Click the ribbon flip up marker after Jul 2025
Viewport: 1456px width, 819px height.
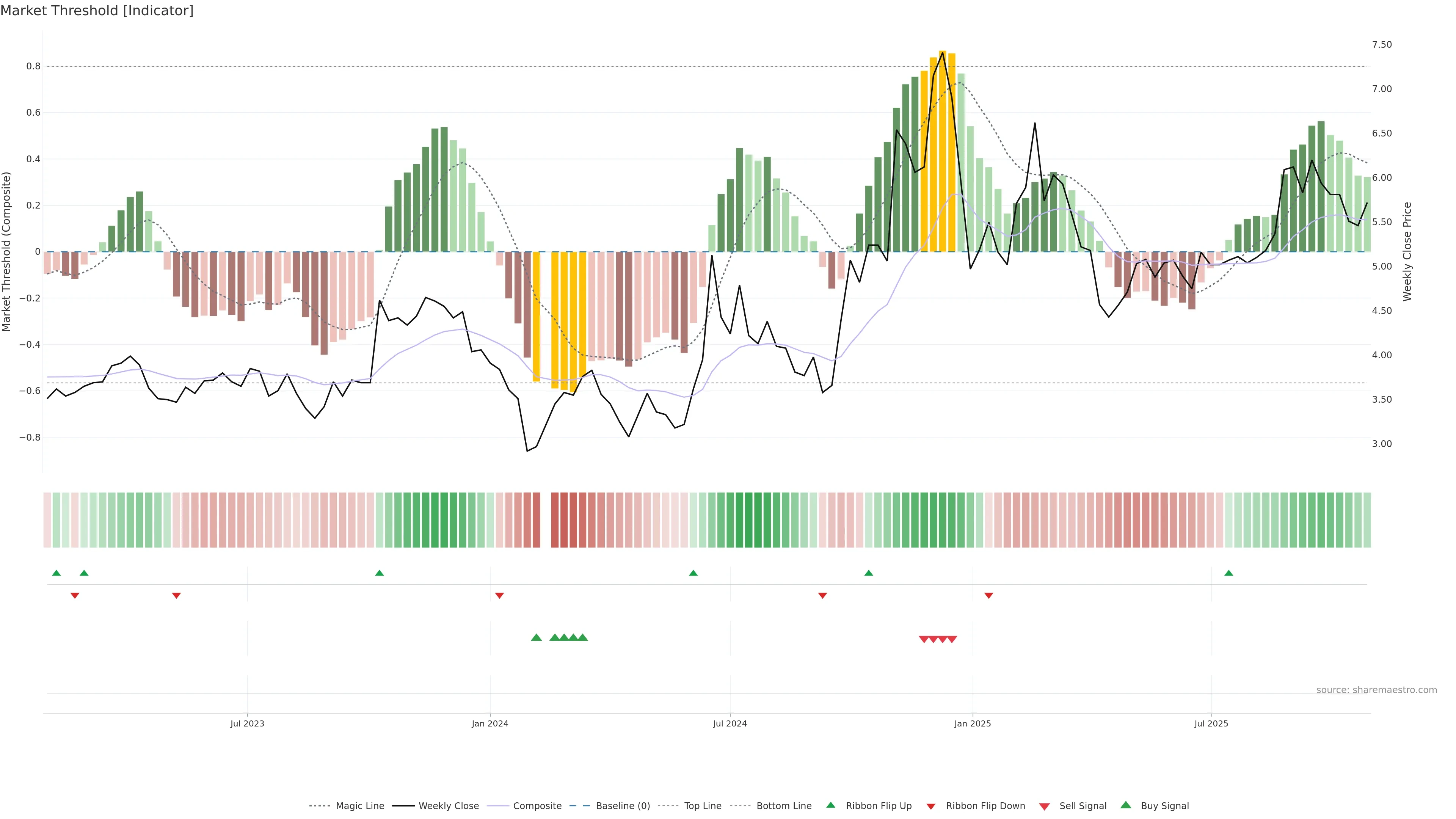(1229, 573)
